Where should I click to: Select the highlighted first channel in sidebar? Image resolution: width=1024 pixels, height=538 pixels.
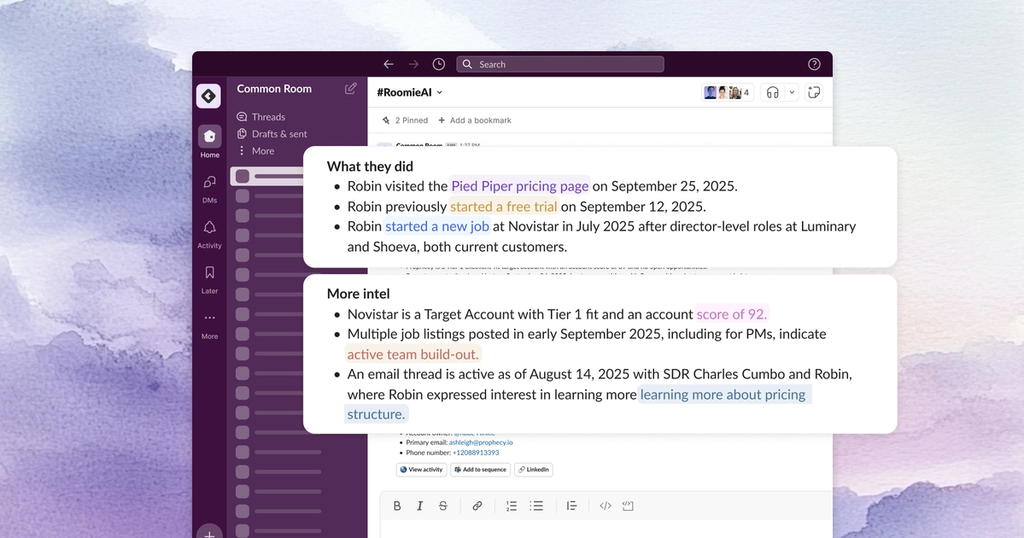click(x=268, y=176)
